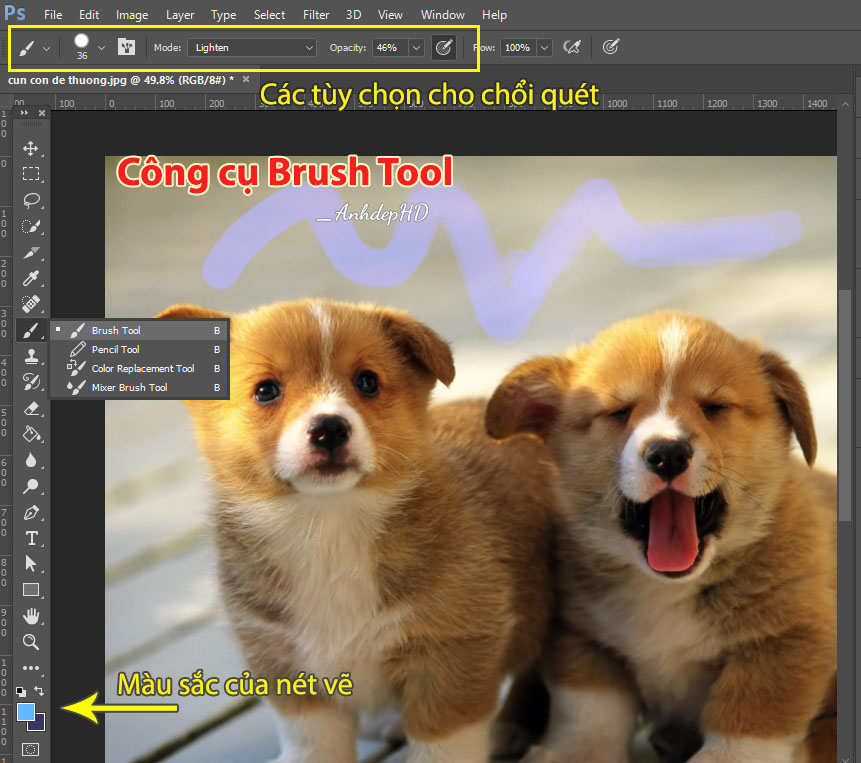Expand the collapsed toolbar panel
This screenshot has height=763, width=861.
24,113
